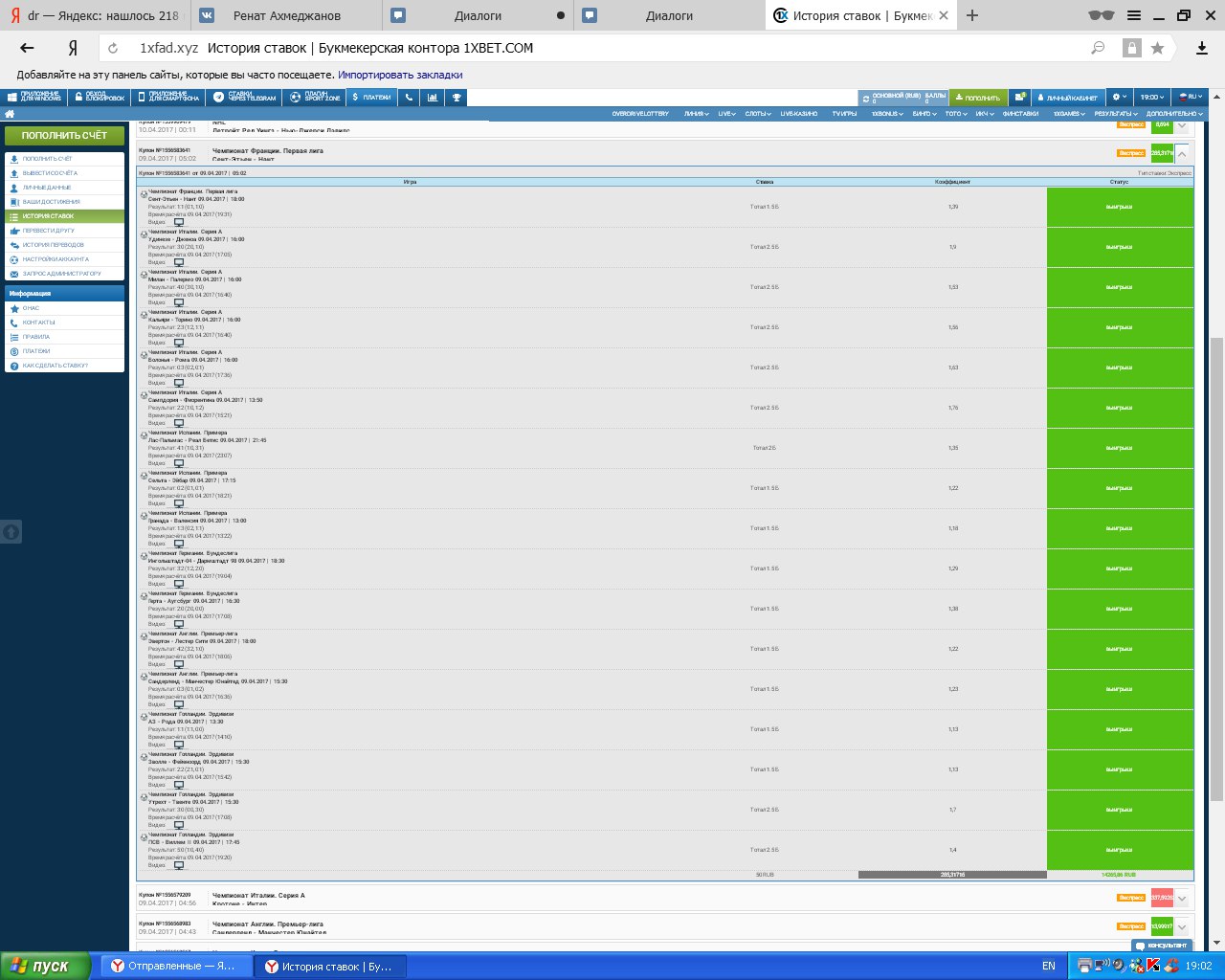Go back using browser back arrow
The width and height of the screenshot is (1225, 980).
pos(27,48)
